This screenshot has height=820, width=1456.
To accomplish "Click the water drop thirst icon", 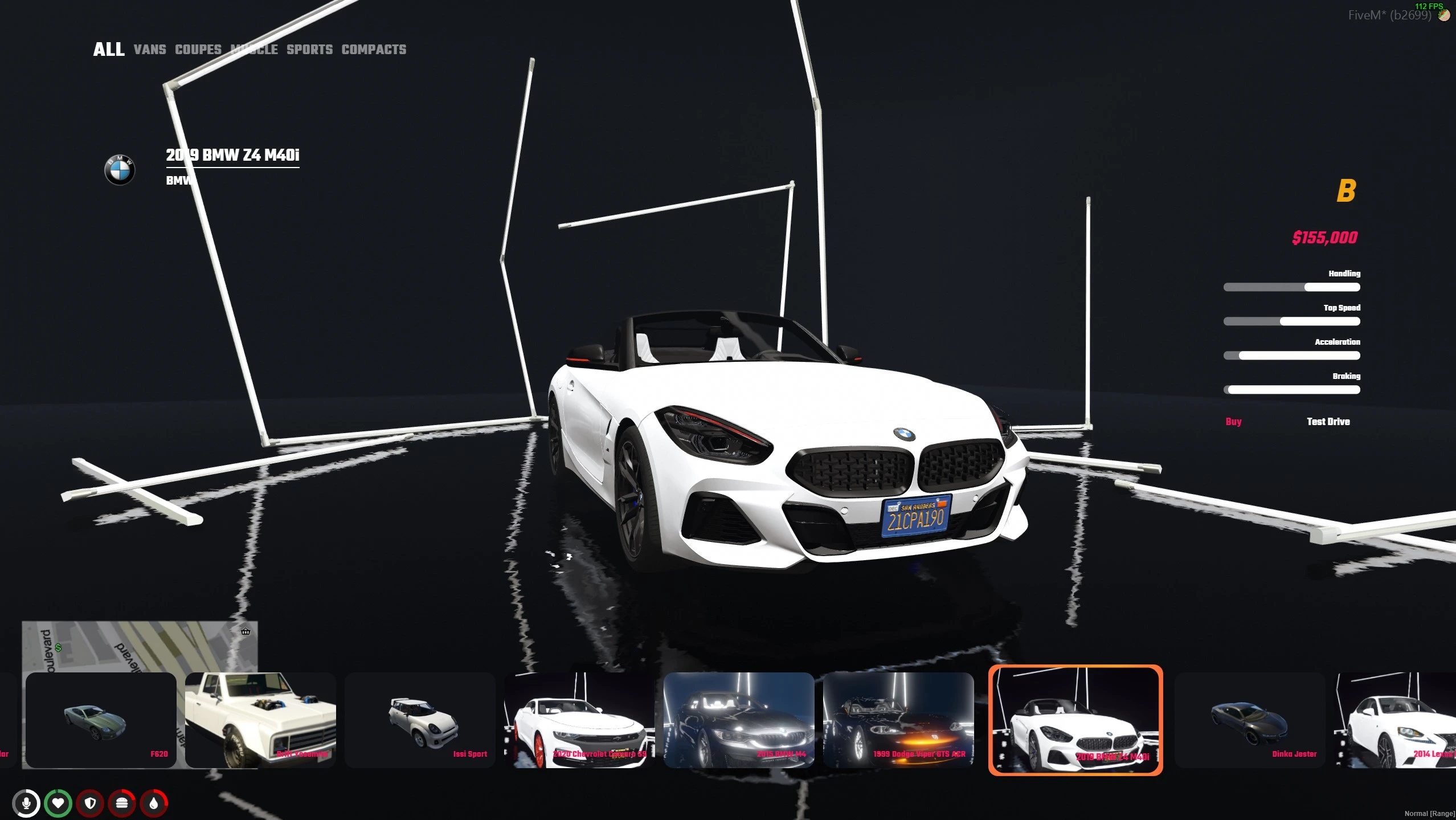I will click(154, 803).
